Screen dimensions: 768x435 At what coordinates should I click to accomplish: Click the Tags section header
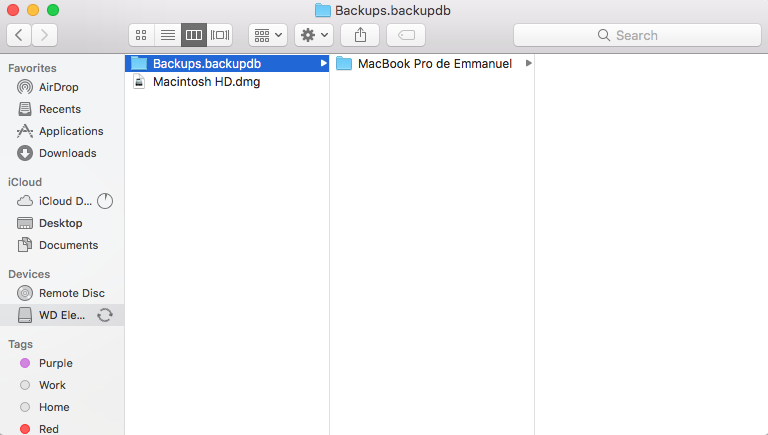(21, 344)
